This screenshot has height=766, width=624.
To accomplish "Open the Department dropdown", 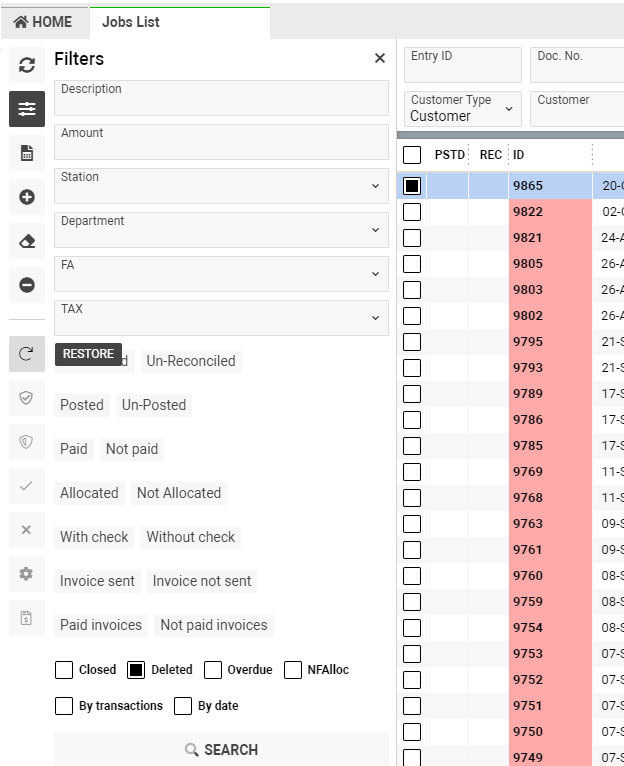I will point(221,230).
